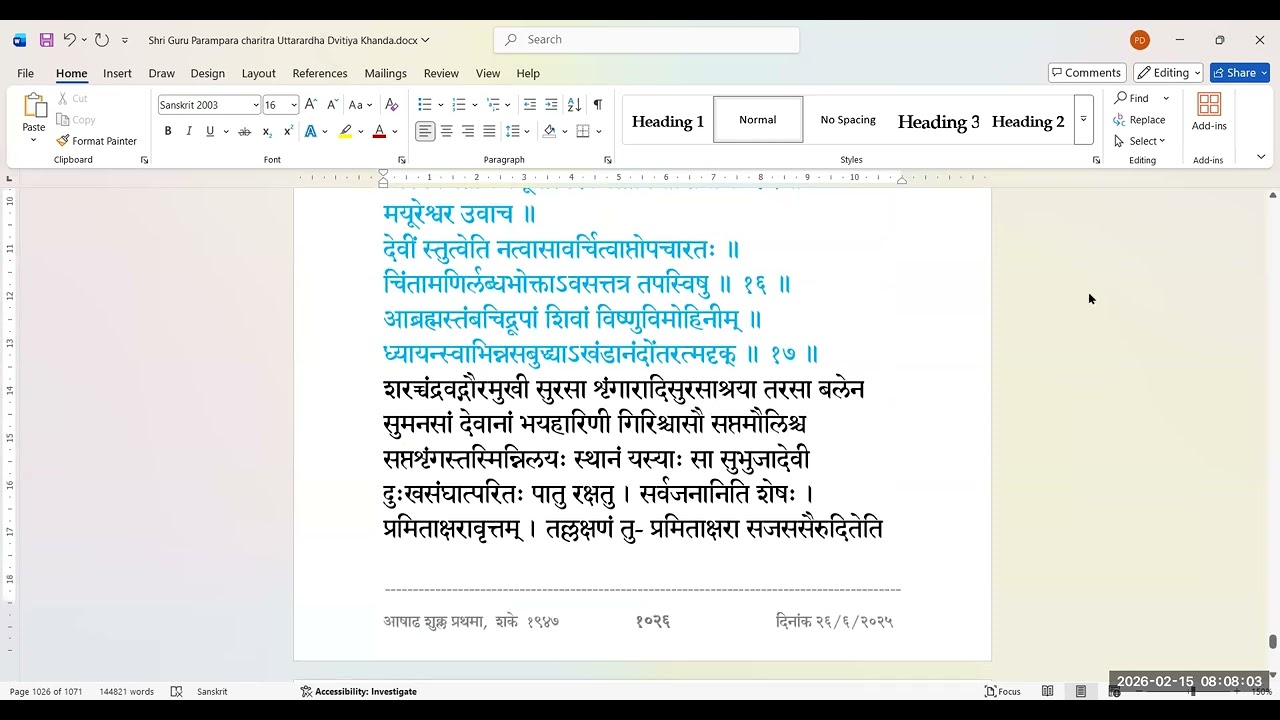Screen dimensions: 1280x720
Task: Click Replace in Editing group
Action: [x=1139, y=120]
